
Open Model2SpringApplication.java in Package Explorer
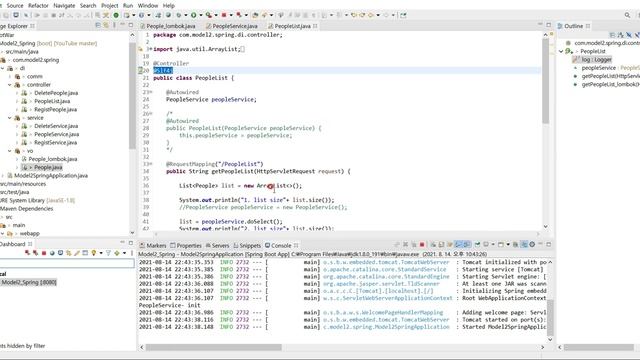click(51, 176)
